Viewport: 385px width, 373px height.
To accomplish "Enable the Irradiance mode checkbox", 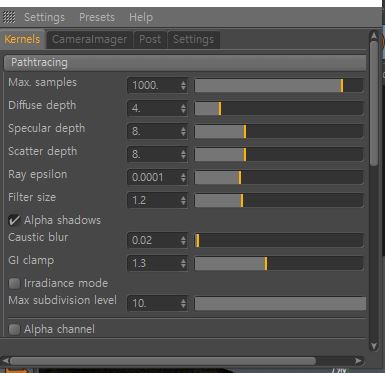I will (x=14, y=283).
